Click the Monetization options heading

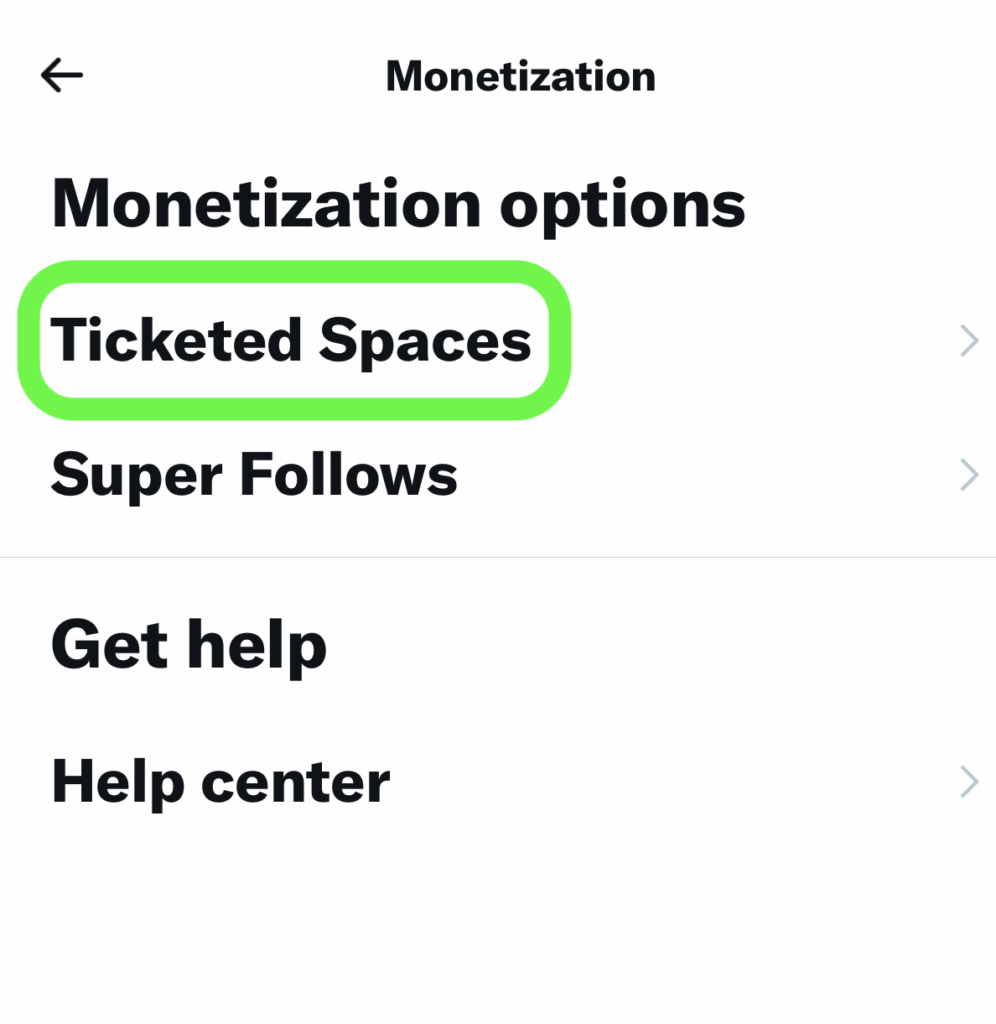(398, 205)
